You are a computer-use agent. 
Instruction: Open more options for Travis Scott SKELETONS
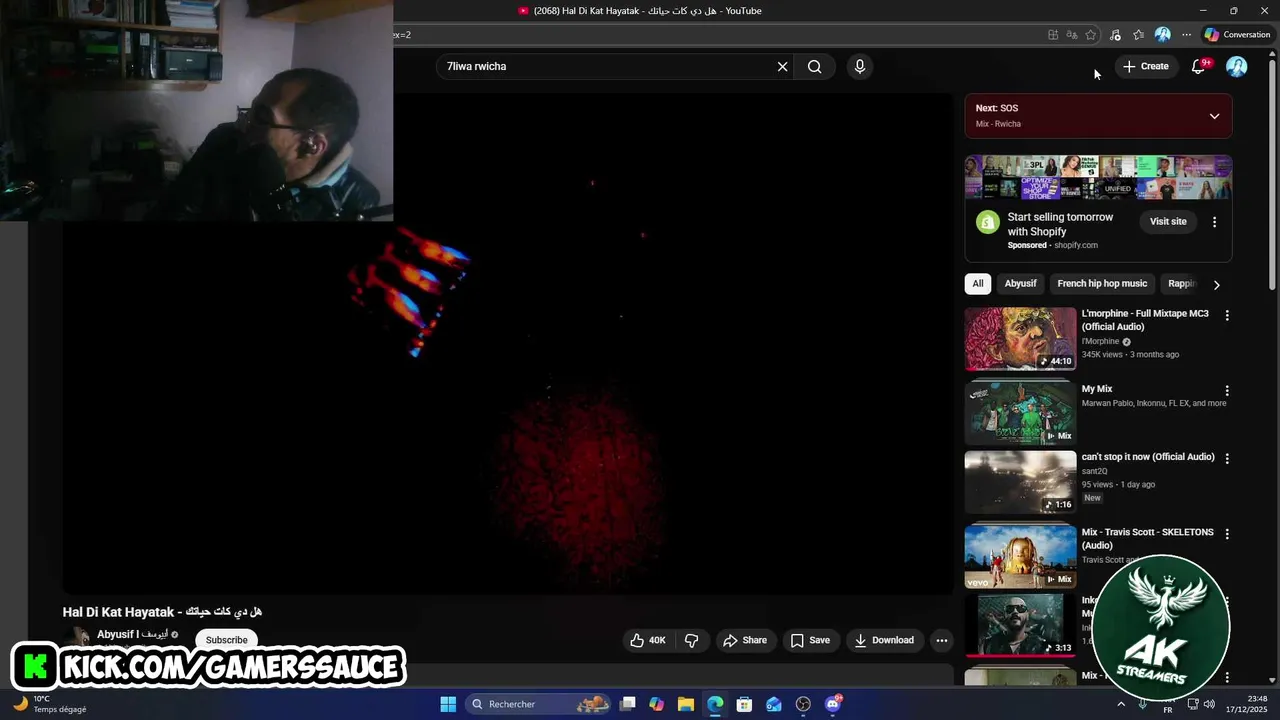1227,534
